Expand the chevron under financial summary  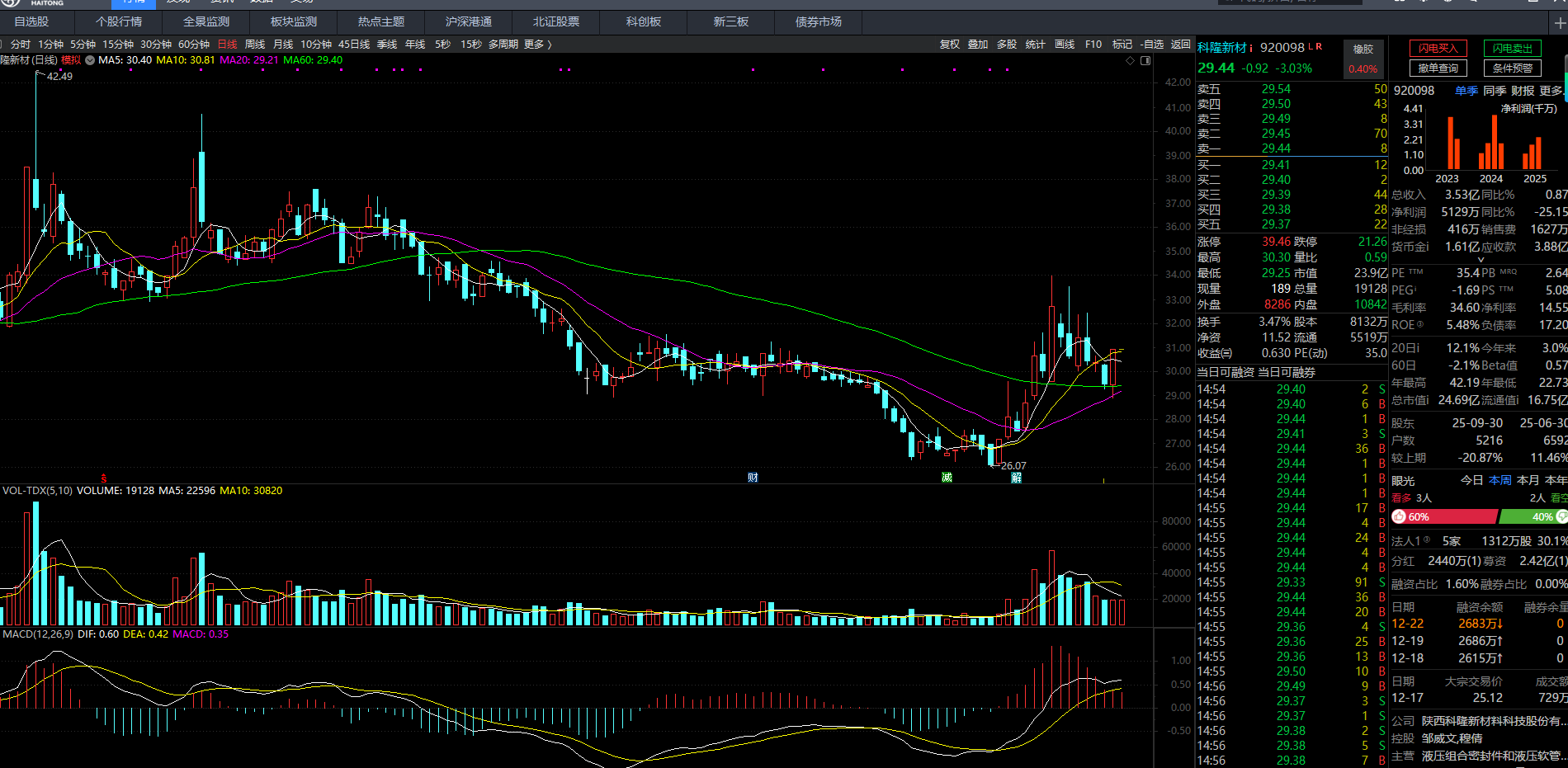[x=1481, y=260]
